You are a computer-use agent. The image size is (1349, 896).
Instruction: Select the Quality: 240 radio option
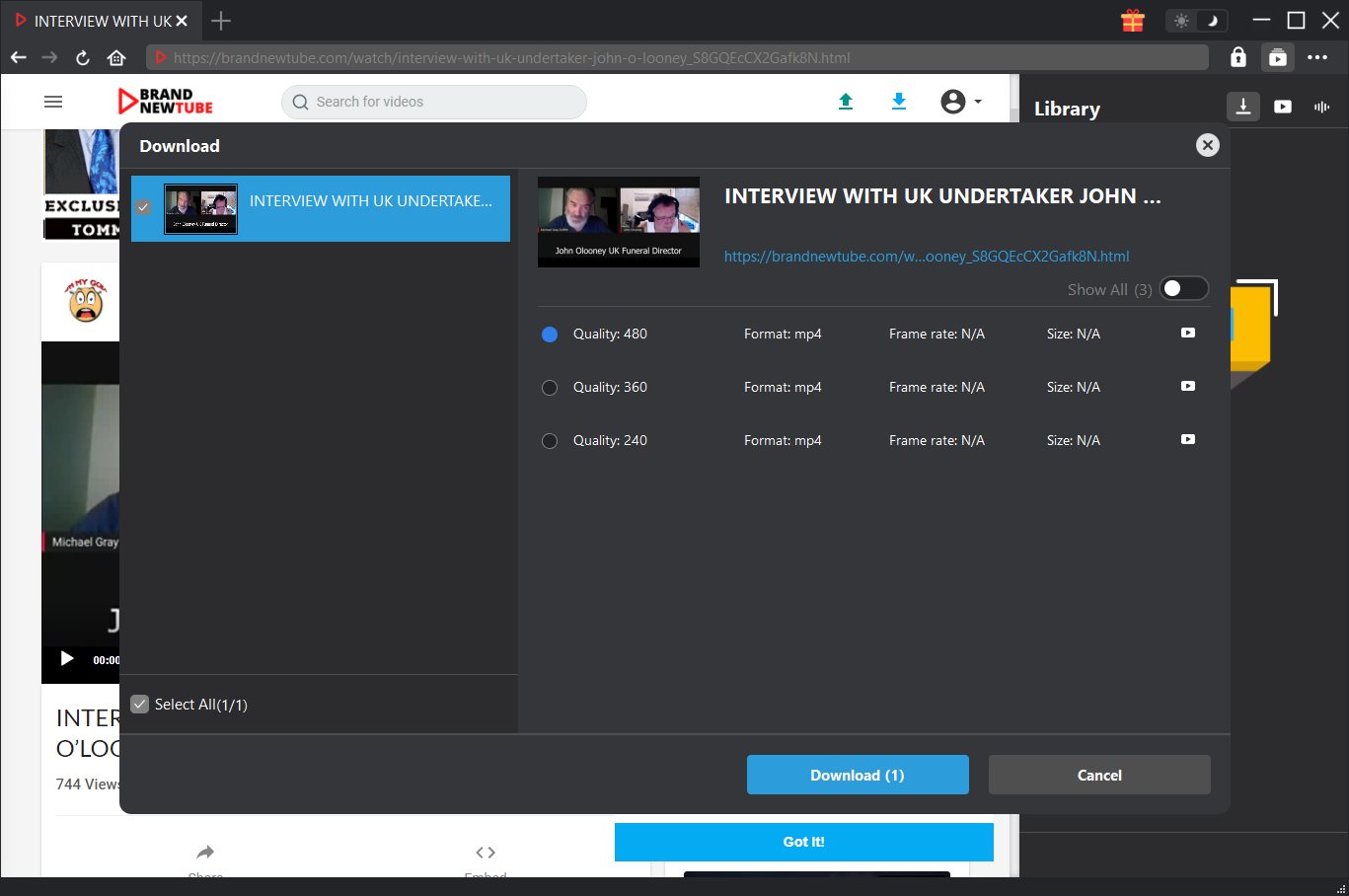550,441
